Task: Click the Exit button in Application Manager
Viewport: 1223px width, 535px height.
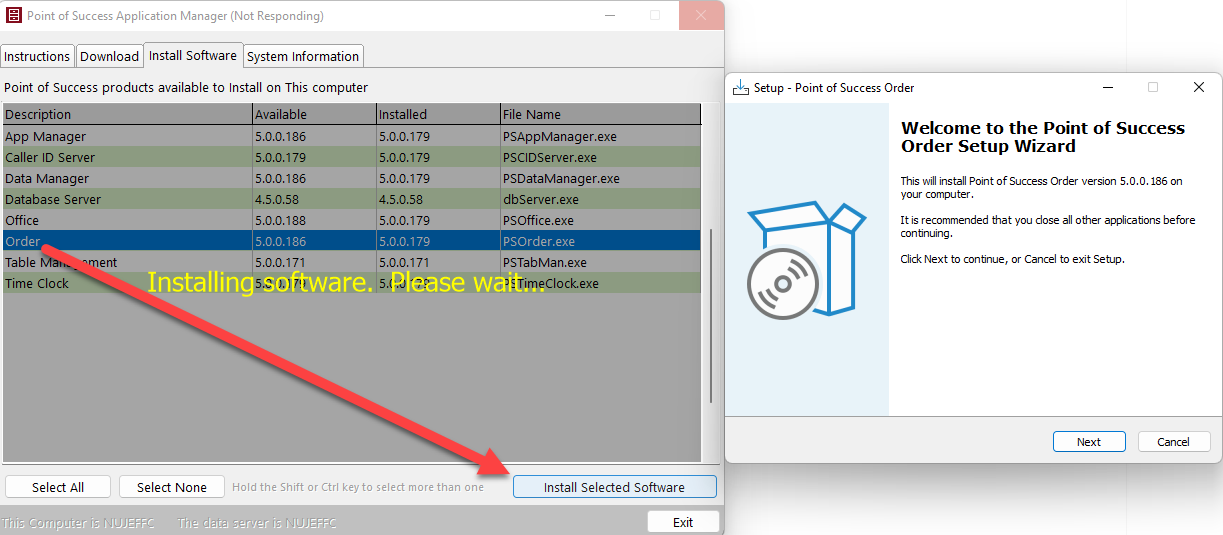Action: tap(683, 522)
